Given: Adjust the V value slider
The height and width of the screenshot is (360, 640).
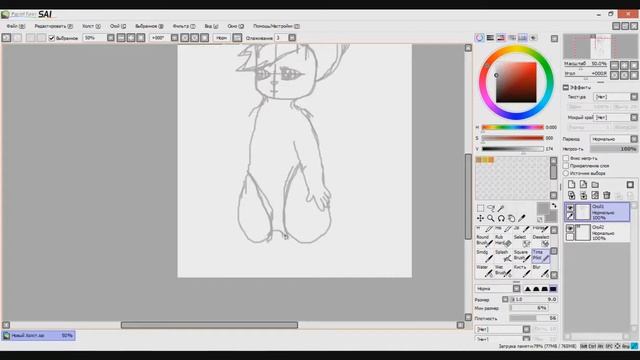Looking at the screenshot, I should [513, 149].
